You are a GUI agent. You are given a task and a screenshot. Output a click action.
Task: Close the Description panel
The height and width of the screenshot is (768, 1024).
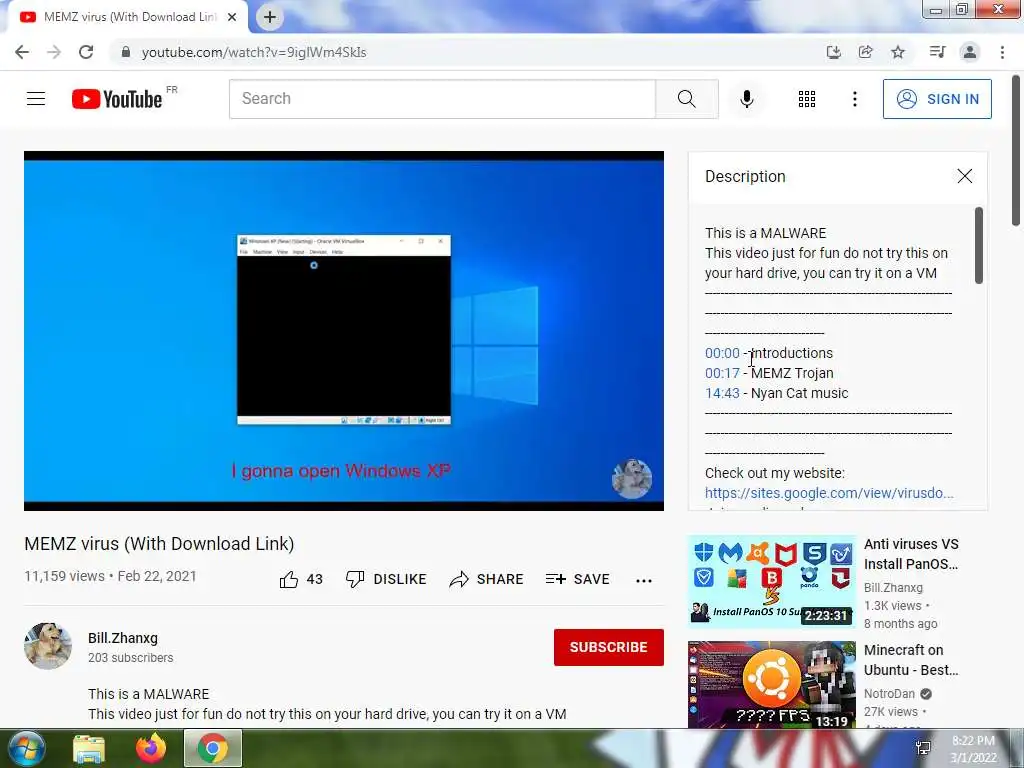pyautogui.click(x=965, y=176)
